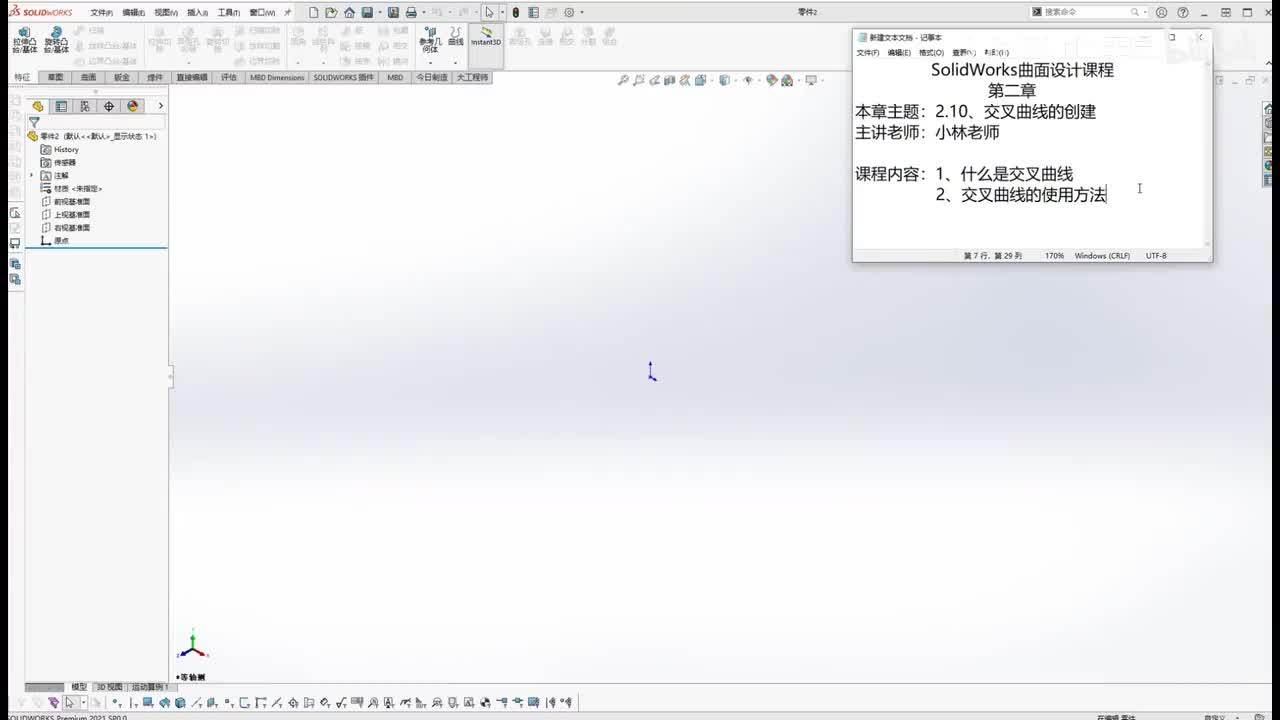
Task: Click the View Settings monitor icon
Action: 811,80
